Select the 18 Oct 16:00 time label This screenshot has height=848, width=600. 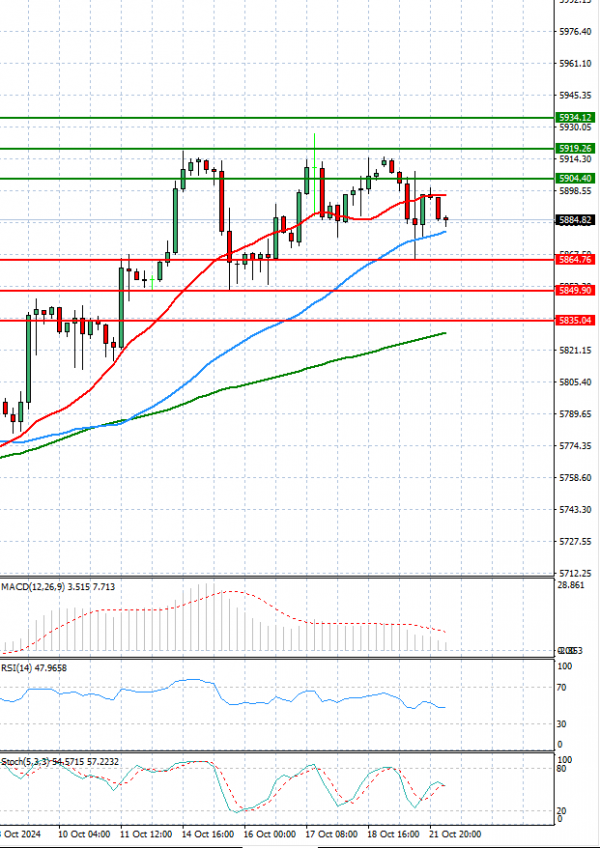pyautogui.click(x=393, y=834)
